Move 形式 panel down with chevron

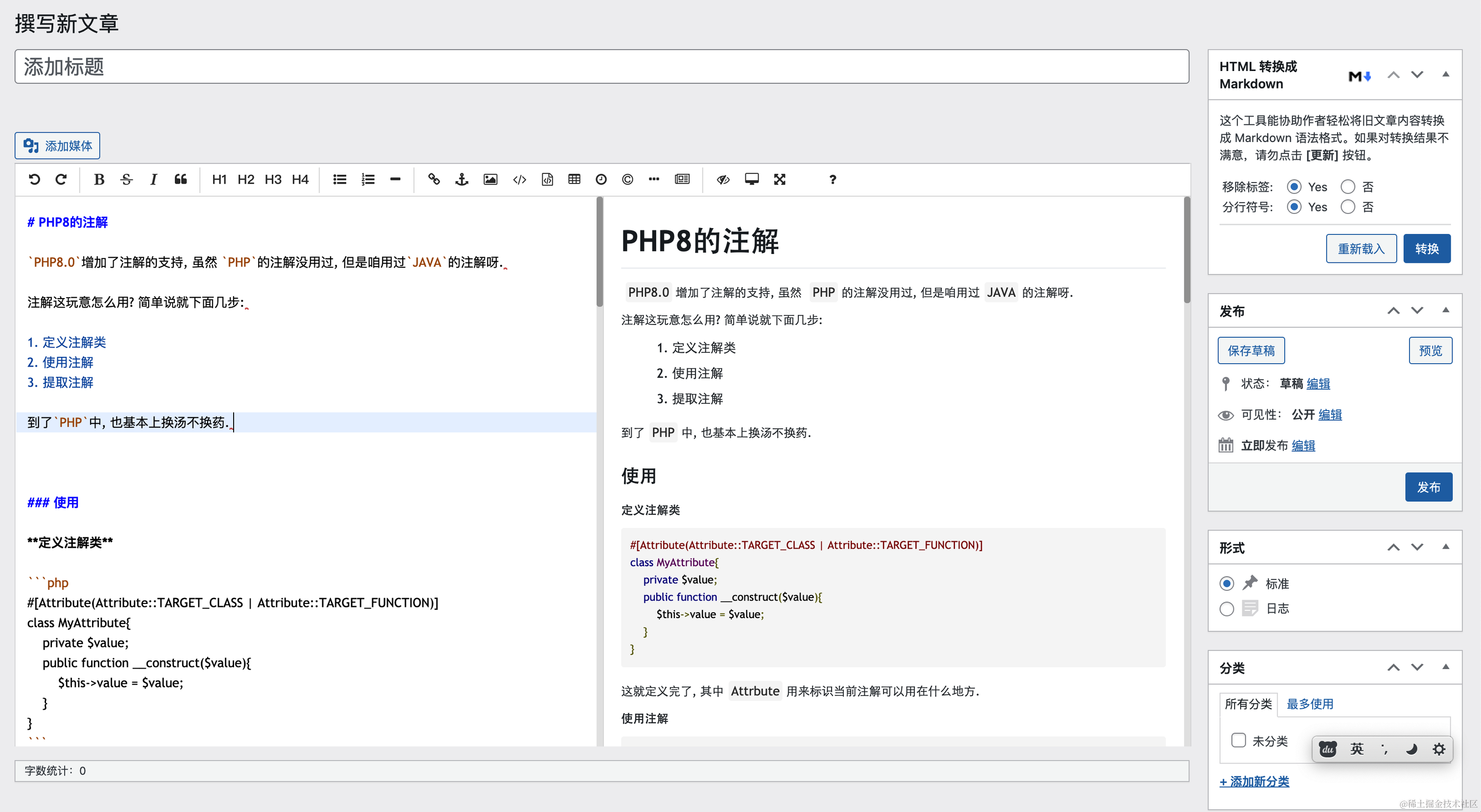1417,547
